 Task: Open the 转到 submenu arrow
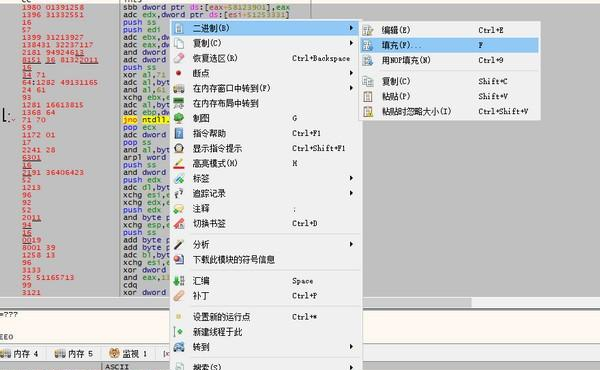click(x=351, y=347)
